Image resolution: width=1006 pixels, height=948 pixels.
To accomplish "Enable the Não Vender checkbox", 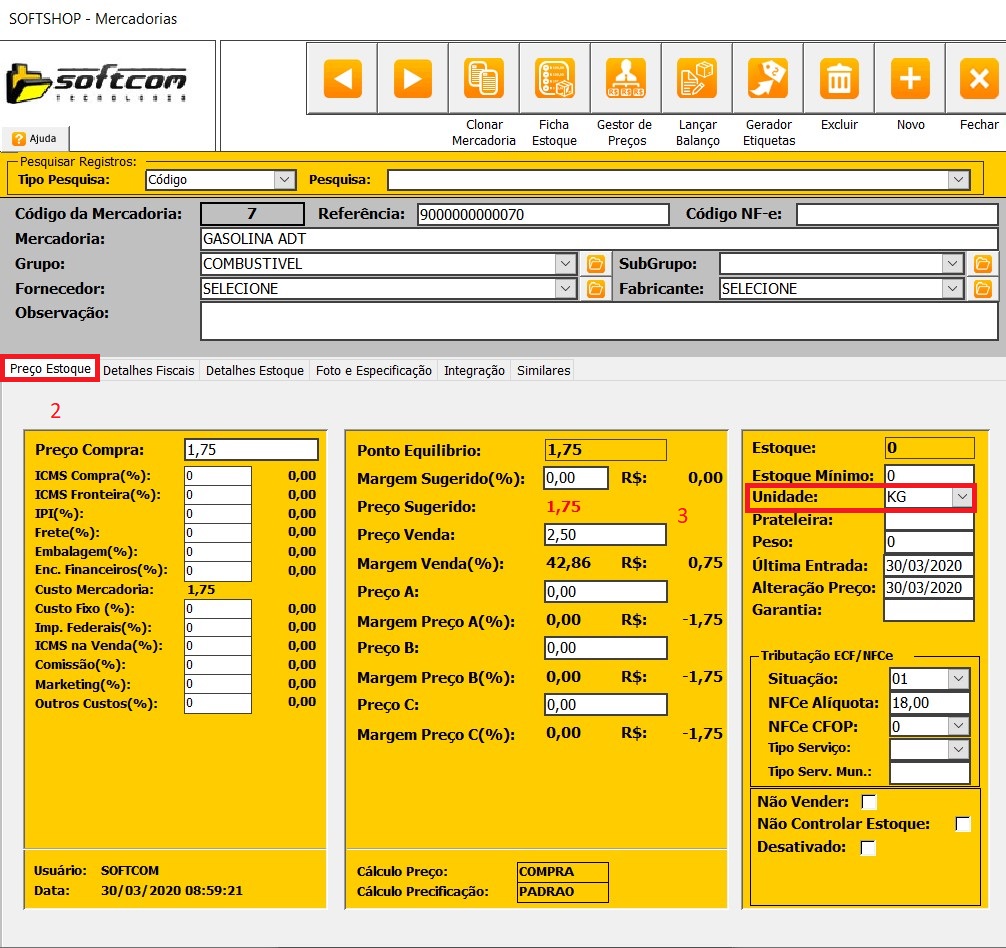I will (x=869, y=802).
